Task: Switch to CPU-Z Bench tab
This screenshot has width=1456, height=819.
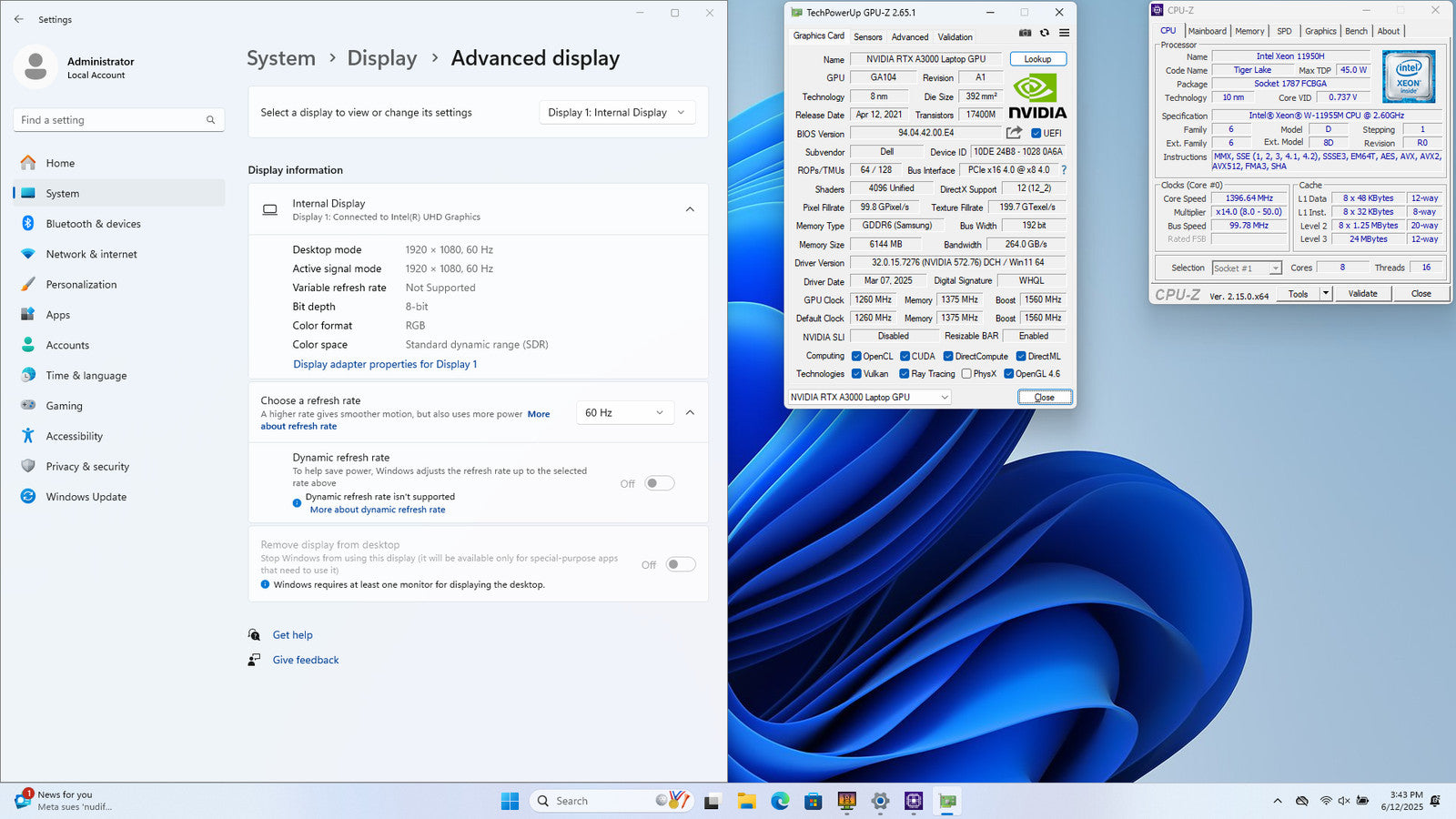Action: (x=1356, y=31)
